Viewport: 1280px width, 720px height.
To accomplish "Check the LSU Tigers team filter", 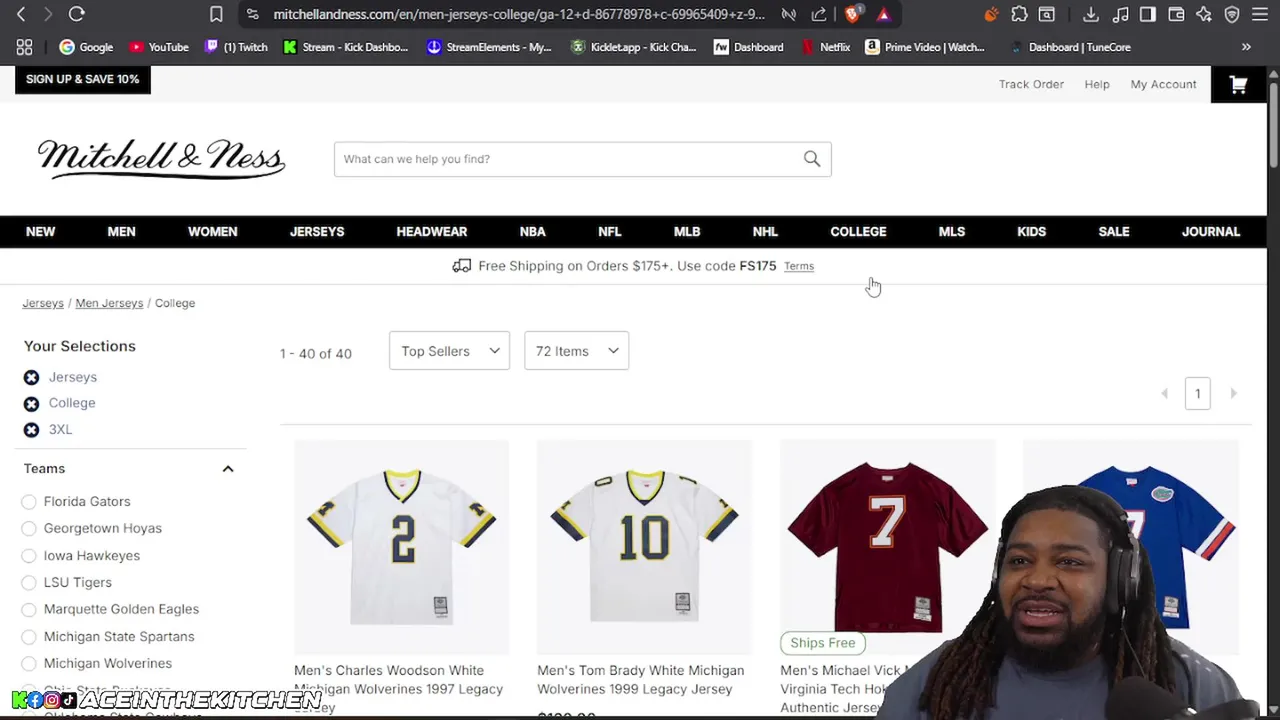I will click(x=29, y=582).
